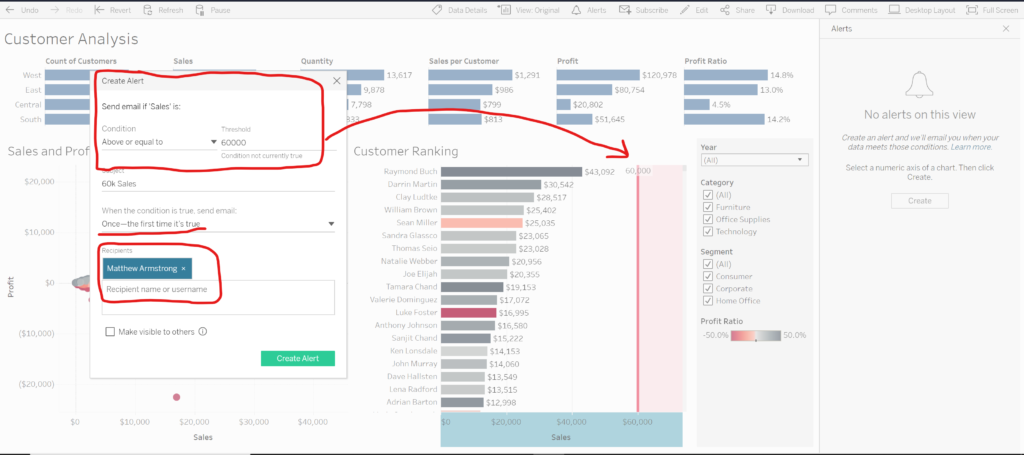Image resolution: width=1024 pixels, height=455 pixels.
Task: Open the View: Original menu icon
Action: point(504,10)
